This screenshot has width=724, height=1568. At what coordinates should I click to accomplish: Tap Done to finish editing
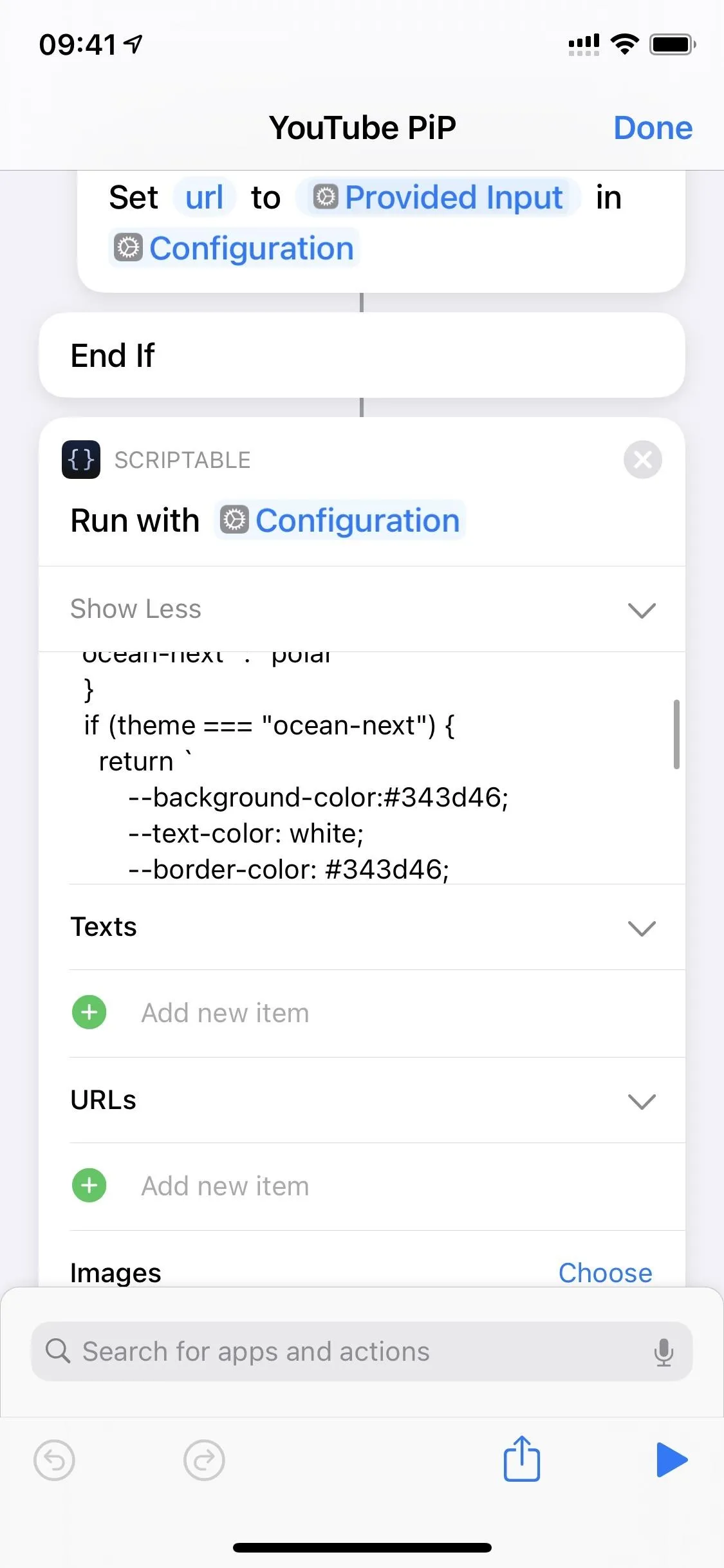tap(653, 127)
